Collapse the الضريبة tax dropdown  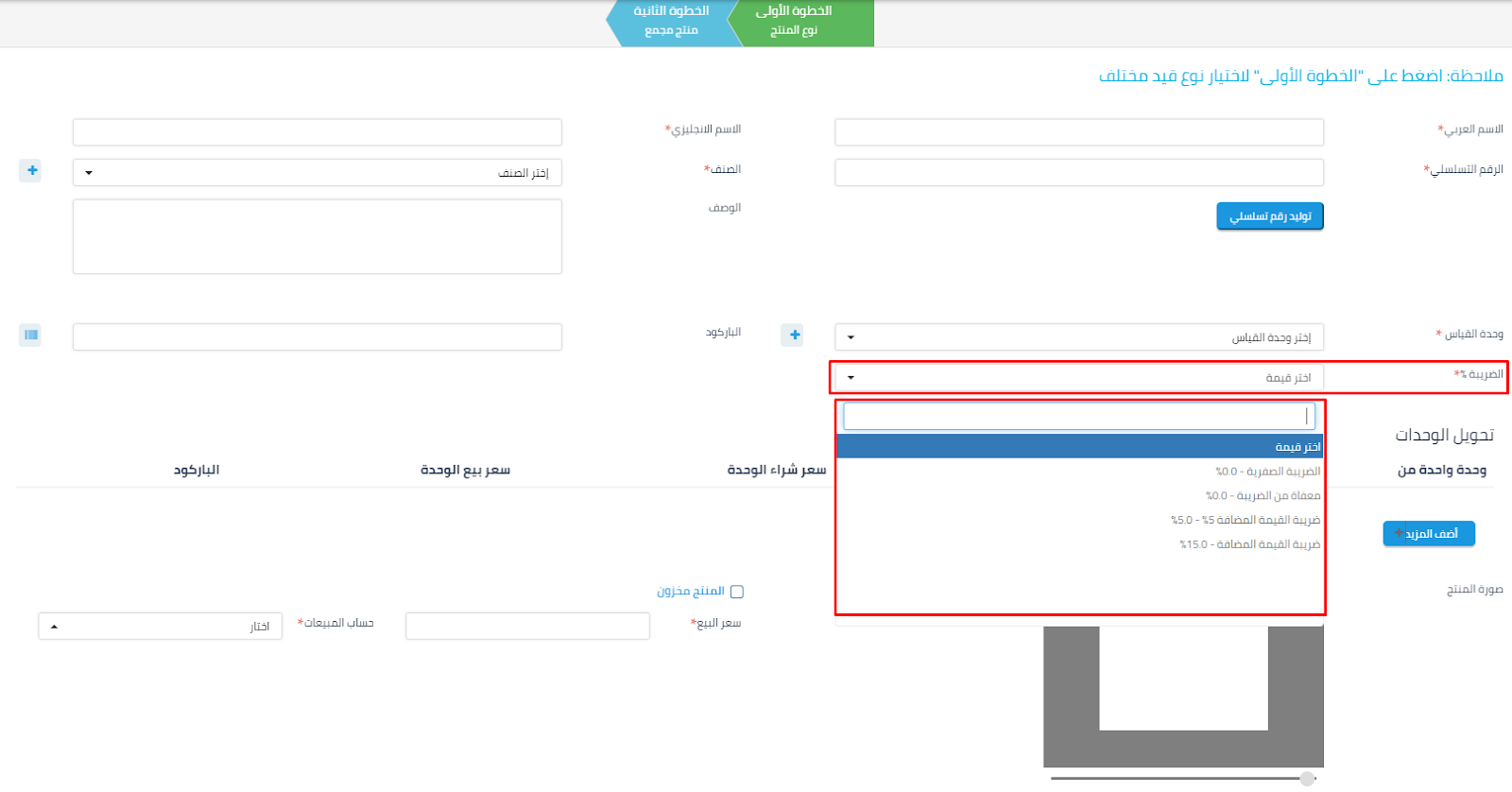1078,377
